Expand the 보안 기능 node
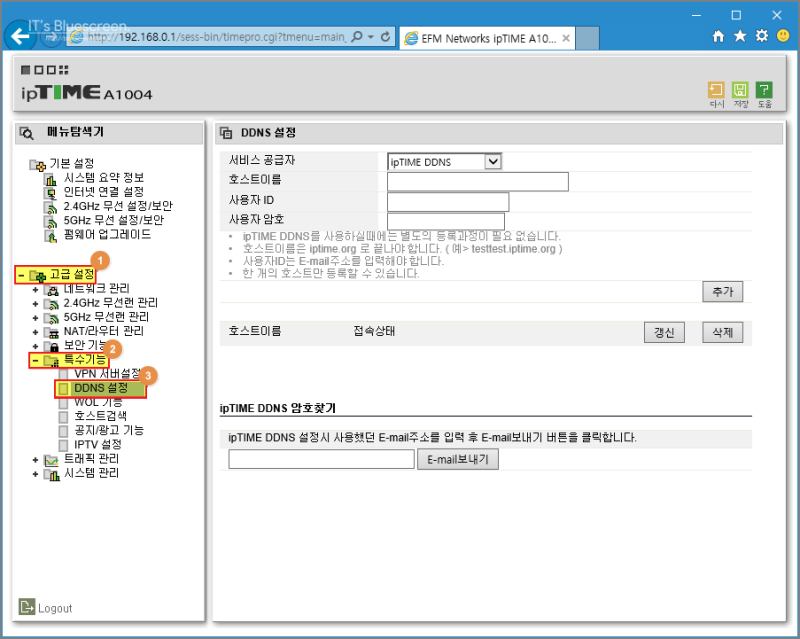 pos(35,347)
